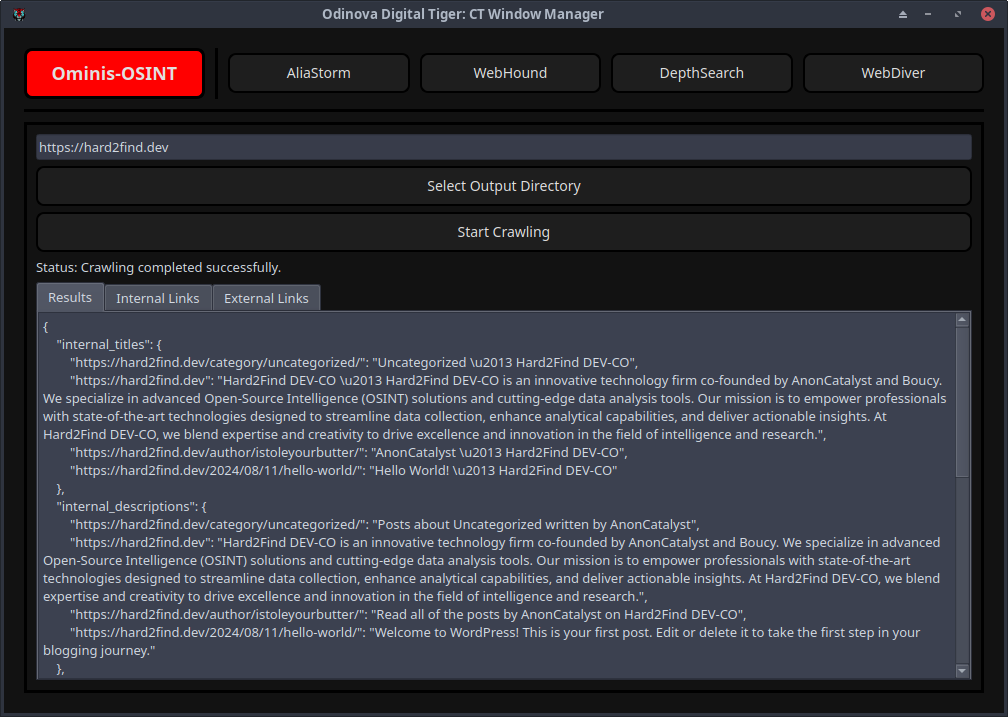
Task: Open the DepthSearch module
Action: click(x=701, y=72)
